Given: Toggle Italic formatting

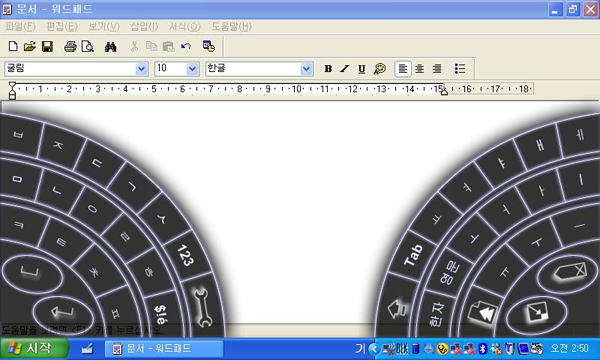Looking at the screenshot, I should click(x=345, y=68).
